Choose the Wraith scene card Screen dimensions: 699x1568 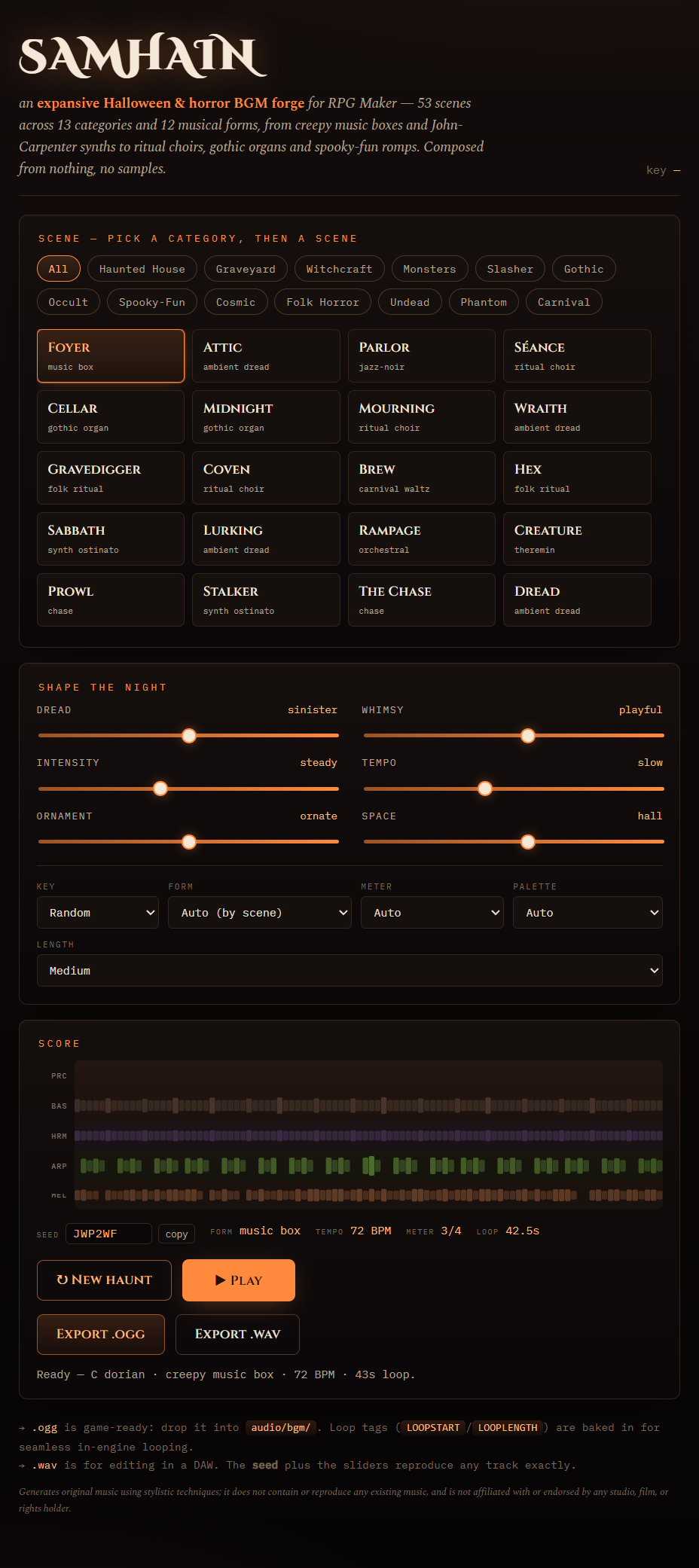(577, 416)
